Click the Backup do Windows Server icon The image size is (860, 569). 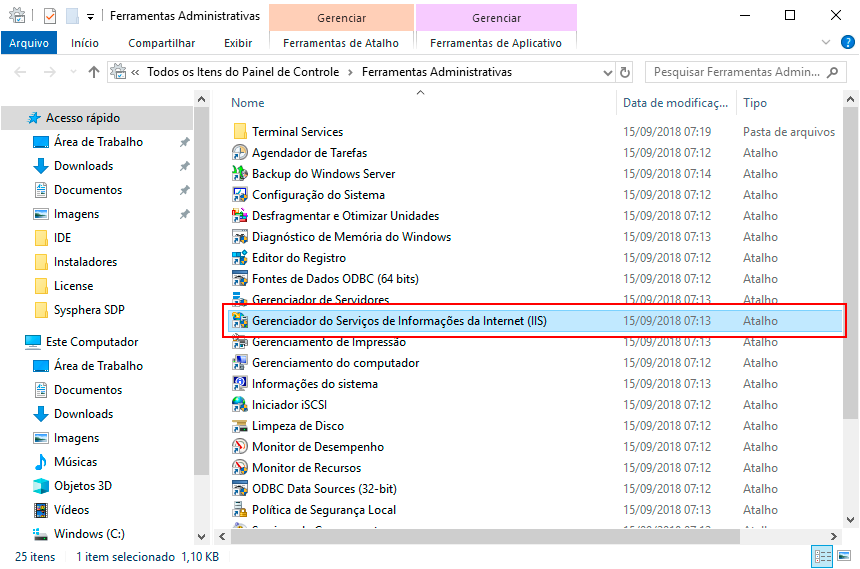[x=240, y=173]
